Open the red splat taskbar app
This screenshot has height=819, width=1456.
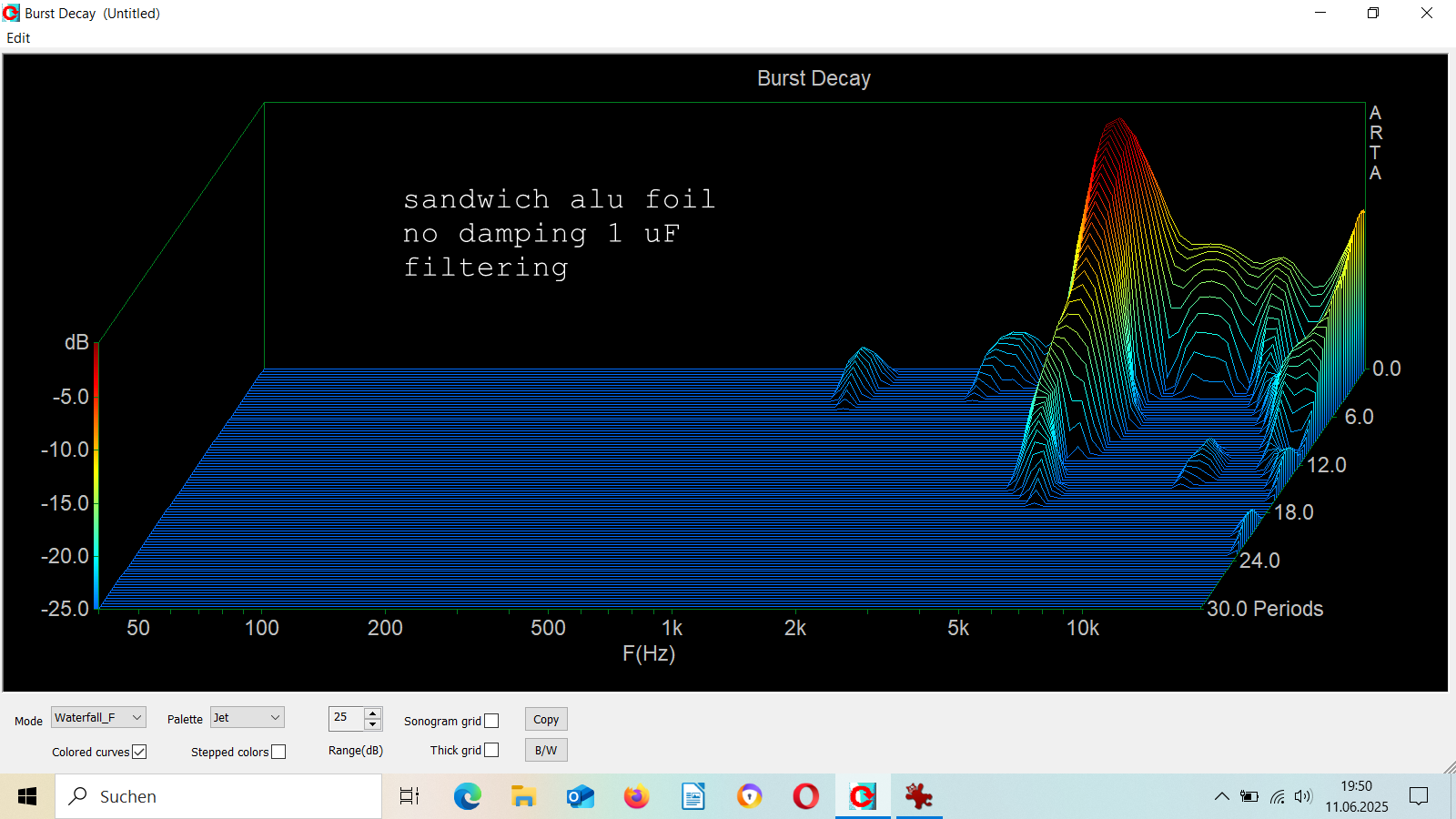(x=919, y=796)
